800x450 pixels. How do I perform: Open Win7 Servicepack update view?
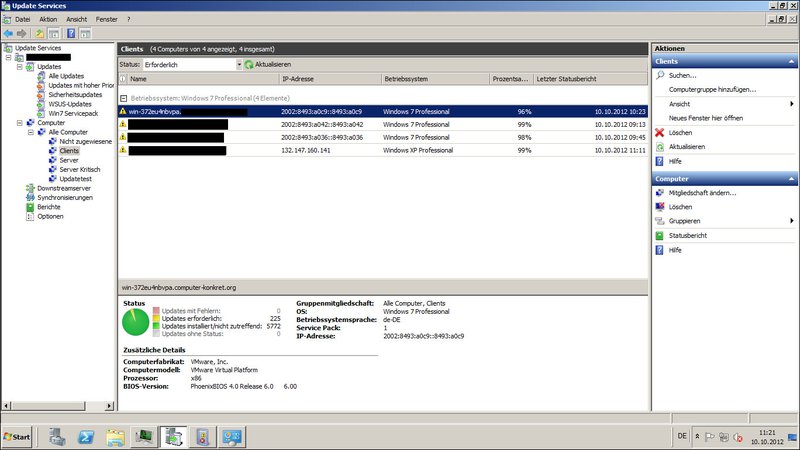pos(73,114)
